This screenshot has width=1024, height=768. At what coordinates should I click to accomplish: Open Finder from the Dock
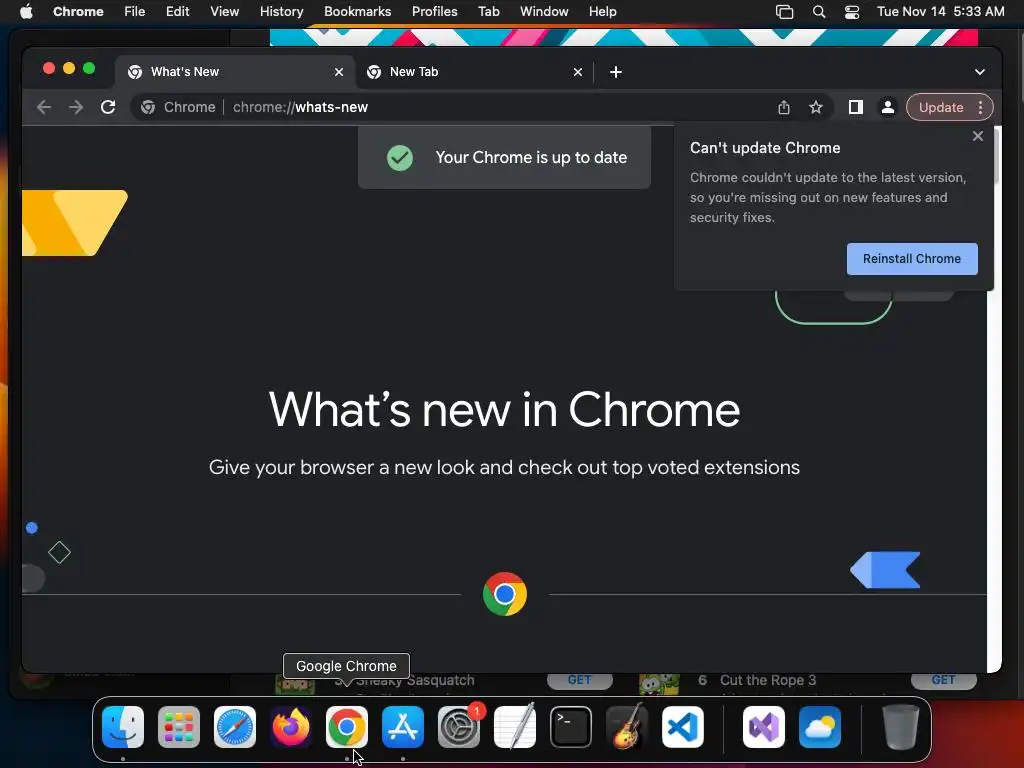point(123,727)
